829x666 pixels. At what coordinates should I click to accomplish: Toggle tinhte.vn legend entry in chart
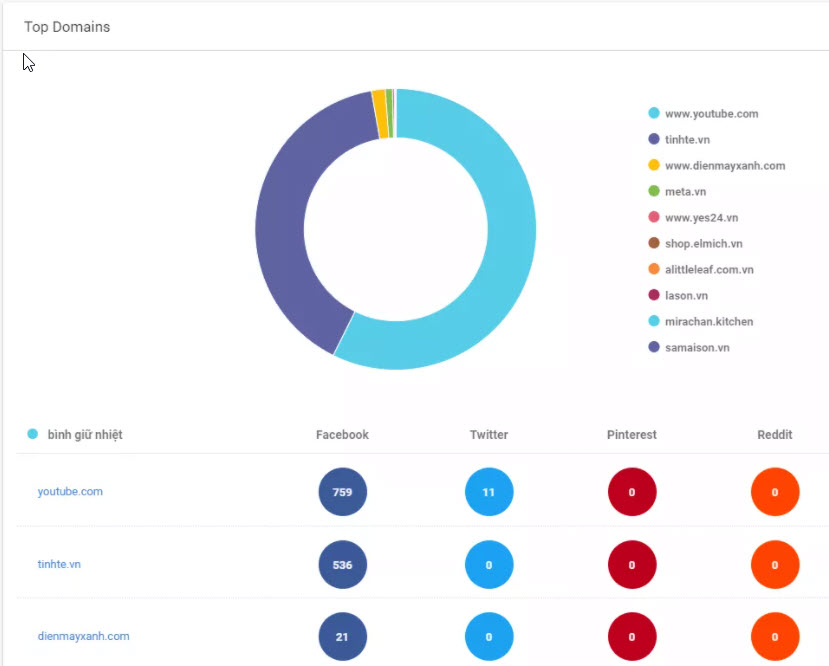tap(687, 140)
